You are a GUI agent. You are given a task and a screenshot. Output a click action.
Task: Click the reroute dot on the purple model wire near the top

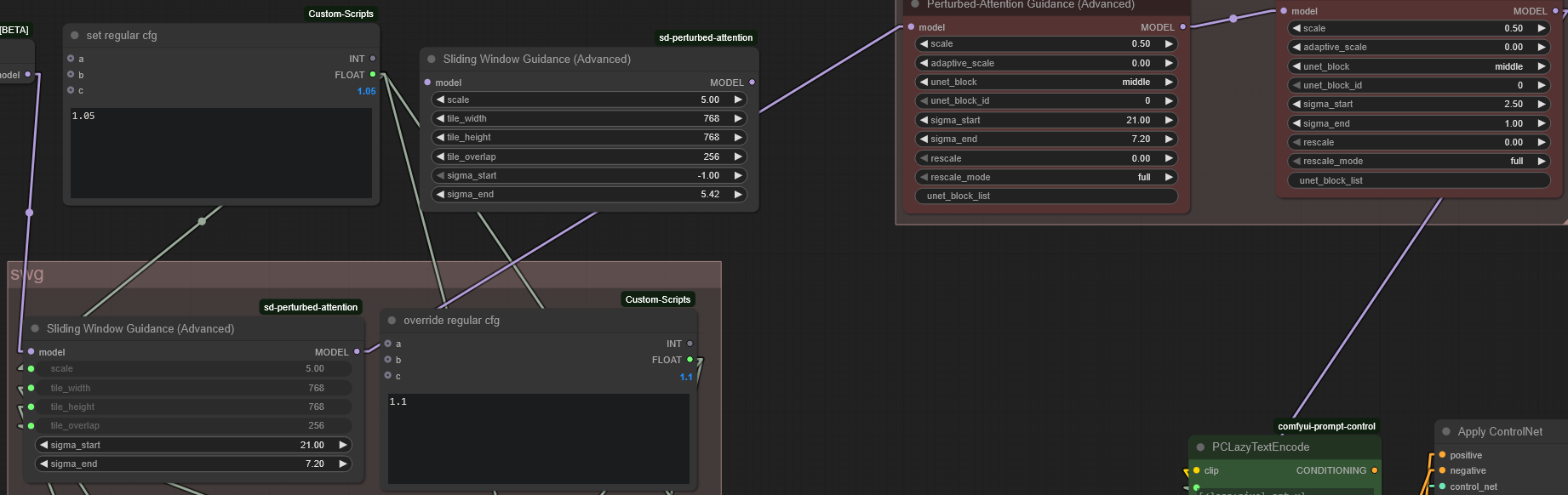tap(1233, 19)
